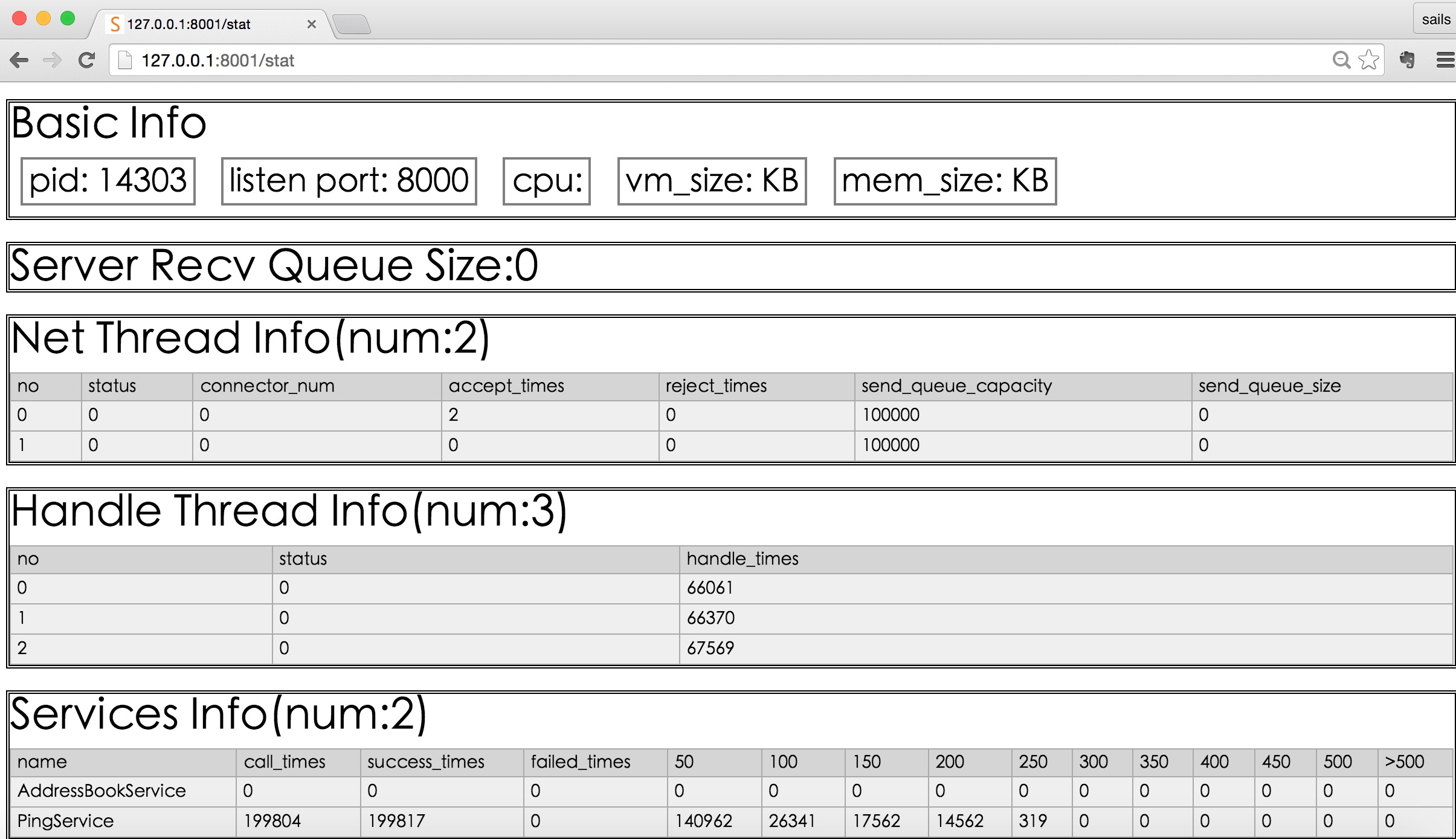
Task: Click the sails profile button
Action: 1435,19
